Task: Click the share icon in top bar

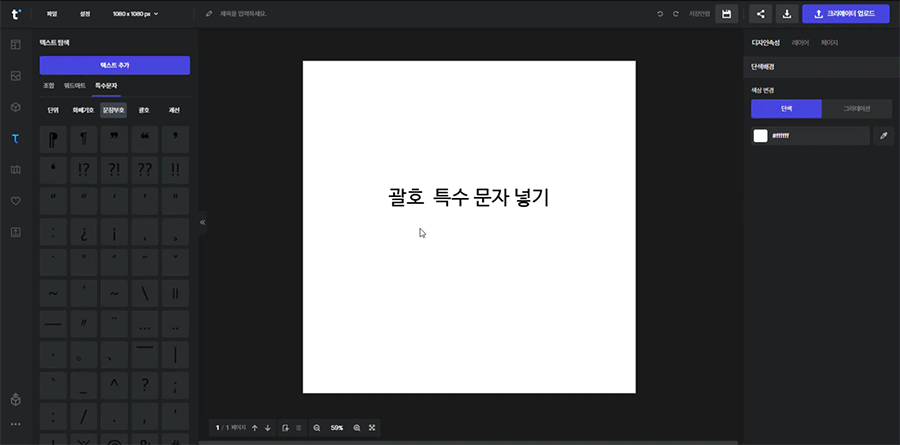Action: point(761,14)
